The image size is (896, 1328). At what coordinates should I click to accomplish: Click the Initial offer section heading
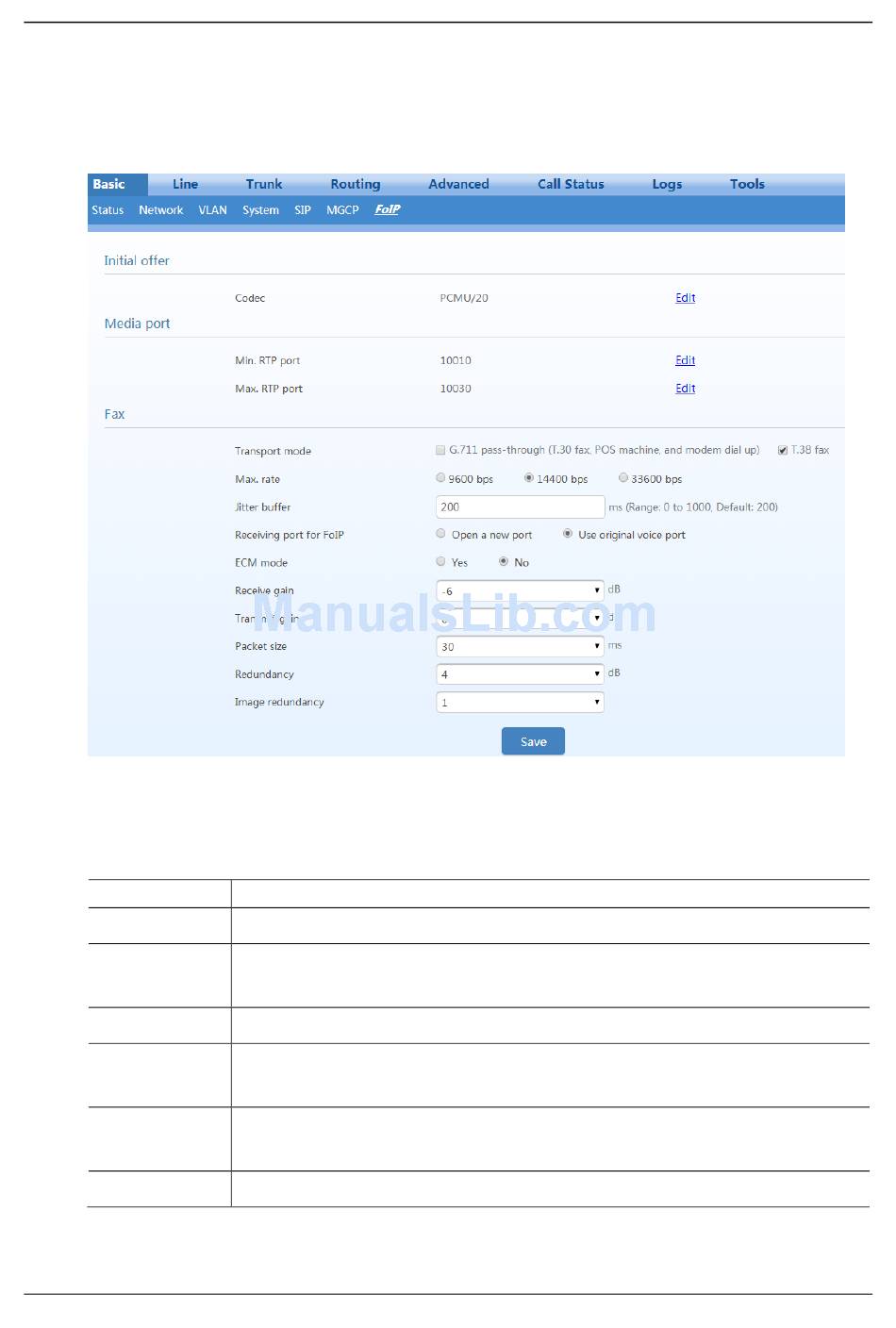137,260
